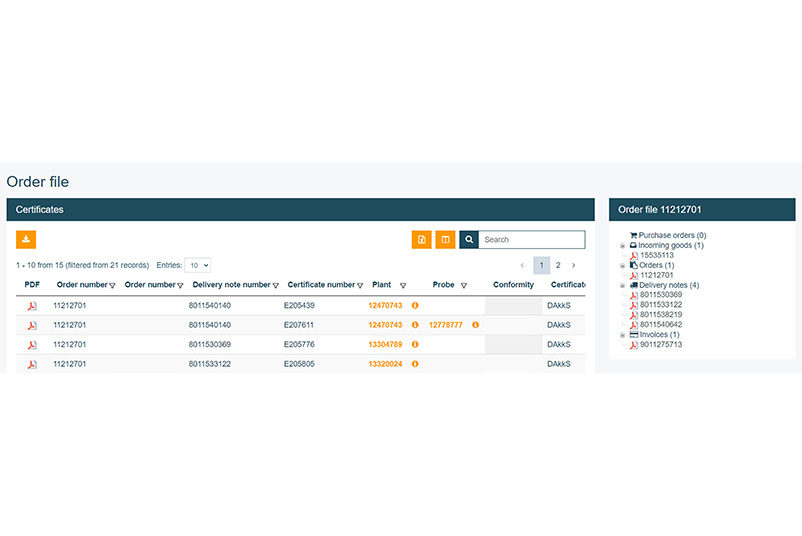Open PDF icon for certificate E205776

pyautogui.click(x=32, y=345)
